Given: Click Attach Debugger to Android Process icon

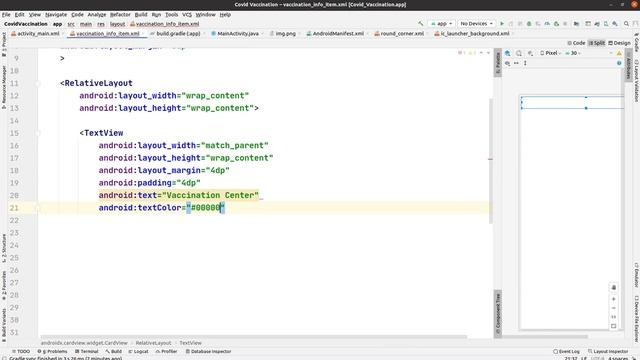Looking at the screenshot, I should [x=556, y=24].
